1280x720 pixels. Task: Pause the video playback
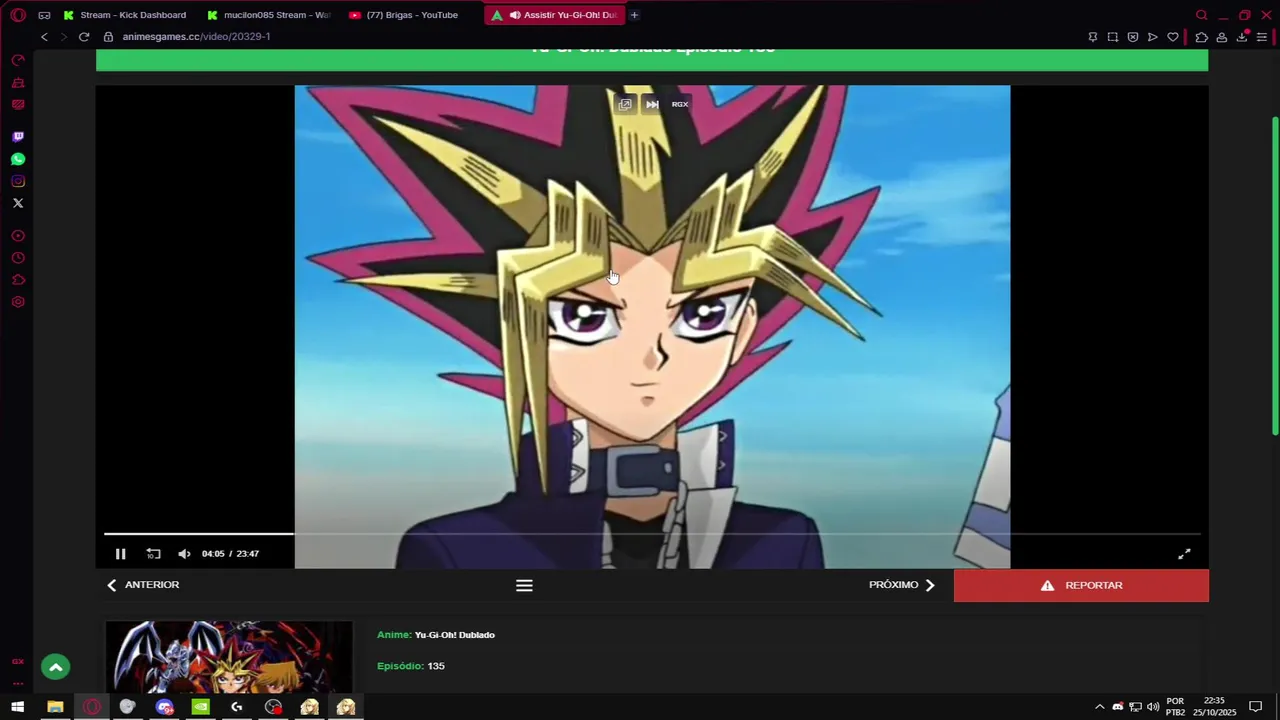120,554
